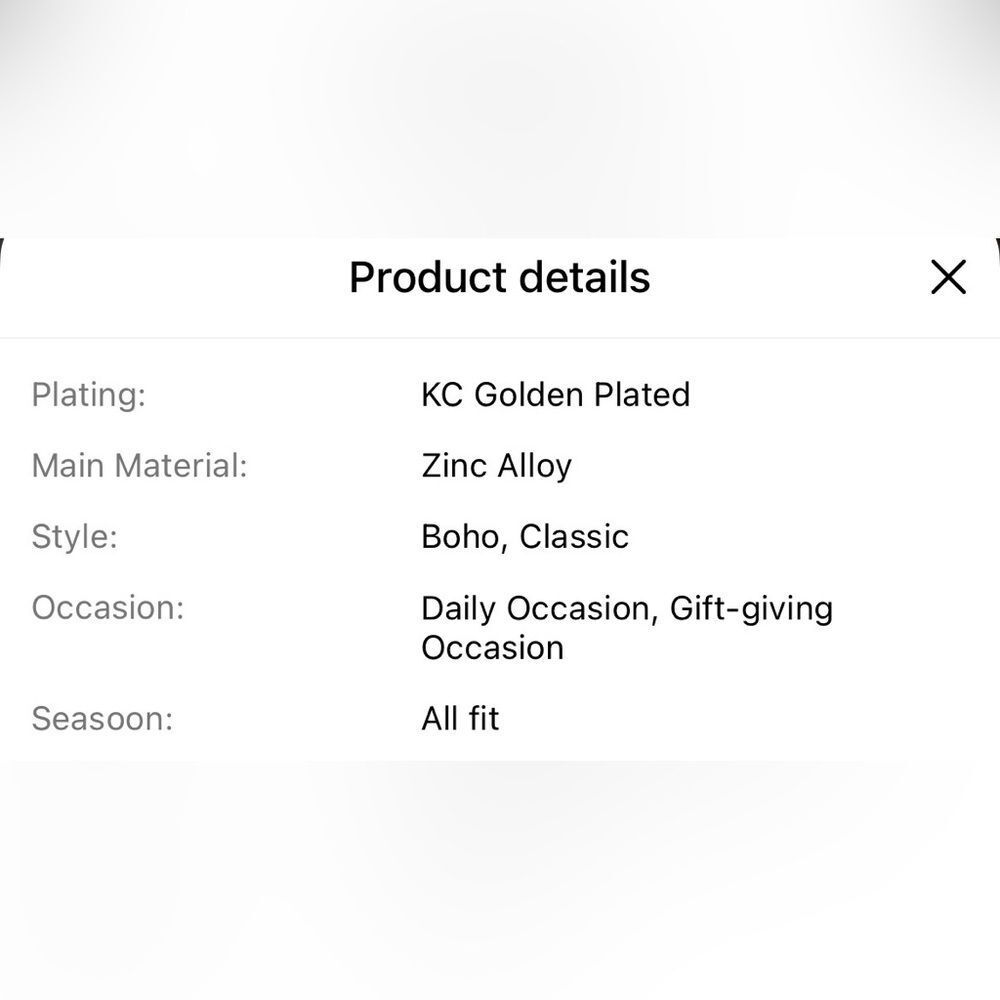Viewport: 1000px width, 1000px height.
Task: Click the word Alloy in material value
Action: click(534, 467)
